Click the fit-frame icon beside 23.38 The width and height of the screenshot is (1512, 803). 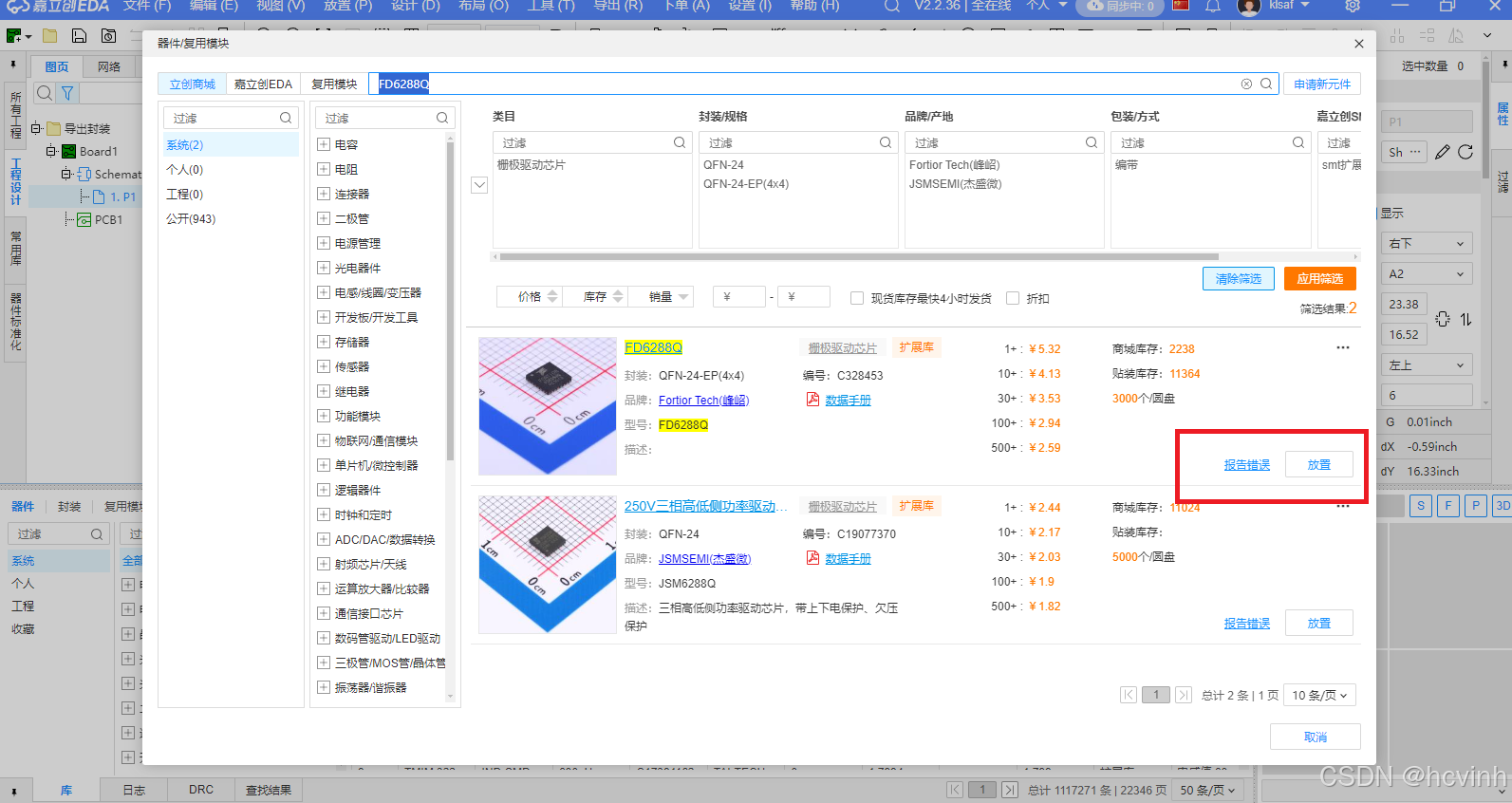pos(1443,319)
